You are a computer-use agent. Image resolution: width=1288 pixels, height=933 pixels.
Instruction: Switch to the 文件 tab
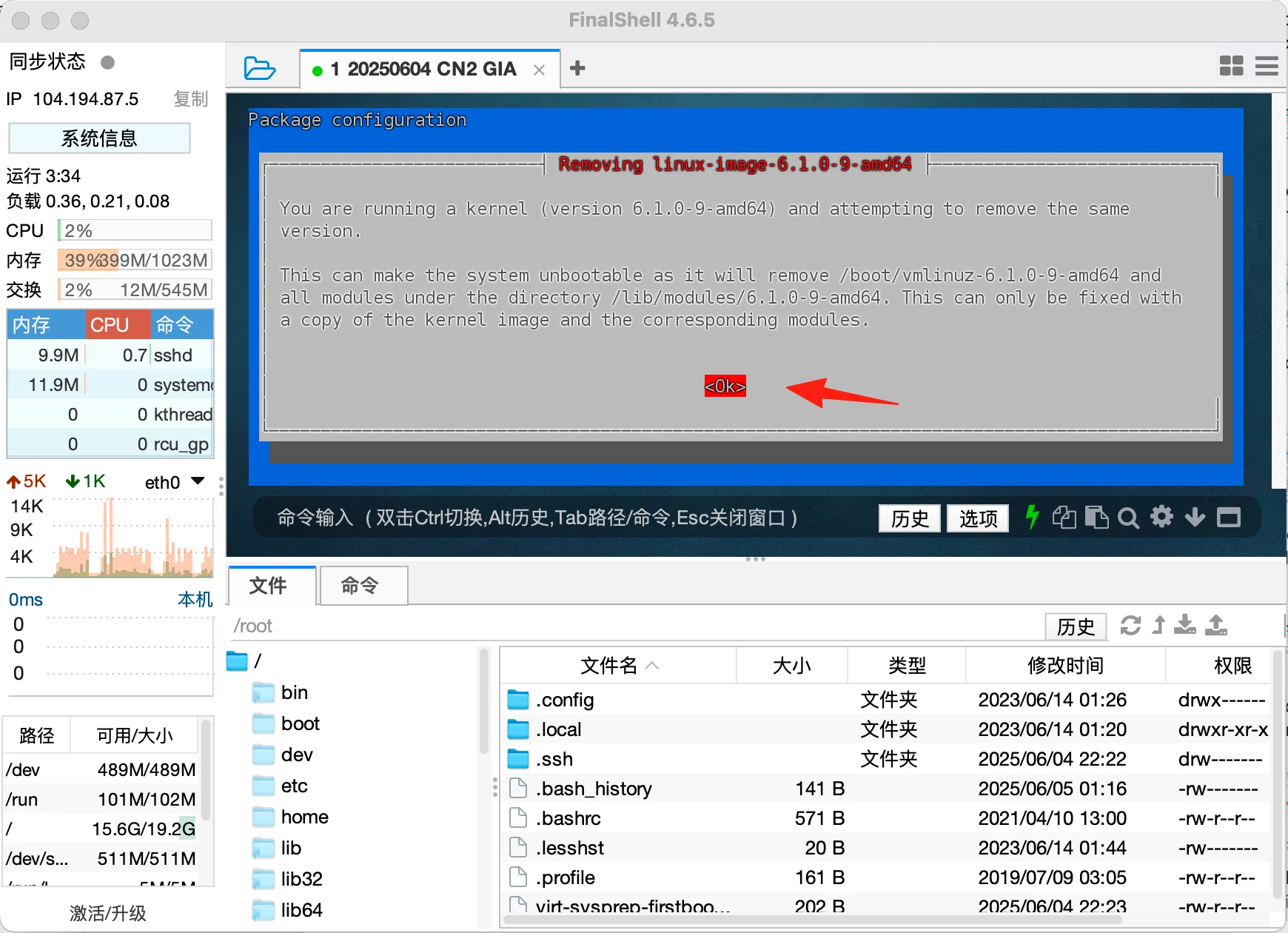click(x=272, y=586)
